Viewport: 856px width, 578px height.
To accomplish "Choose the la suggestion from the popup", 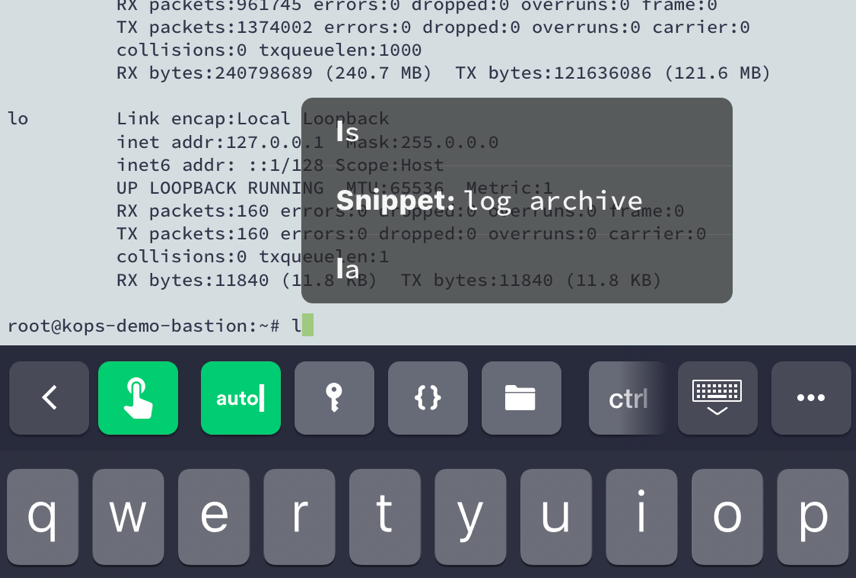I will click(347, 268).
